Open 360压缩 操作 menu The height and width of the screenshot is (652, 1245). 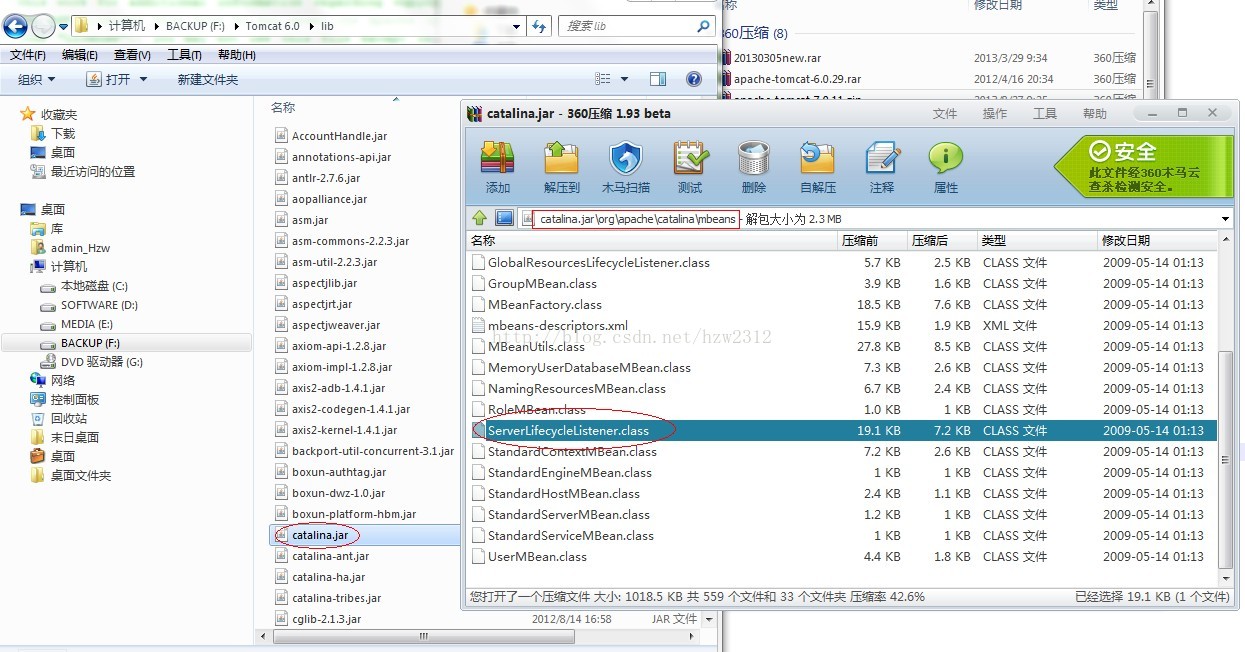click(x=995, y=113)
